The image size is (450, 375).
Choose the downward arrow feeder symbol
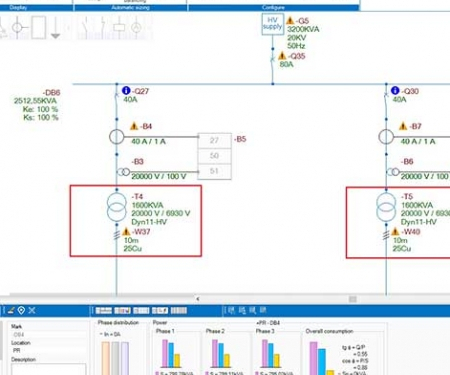click(56, 28)
